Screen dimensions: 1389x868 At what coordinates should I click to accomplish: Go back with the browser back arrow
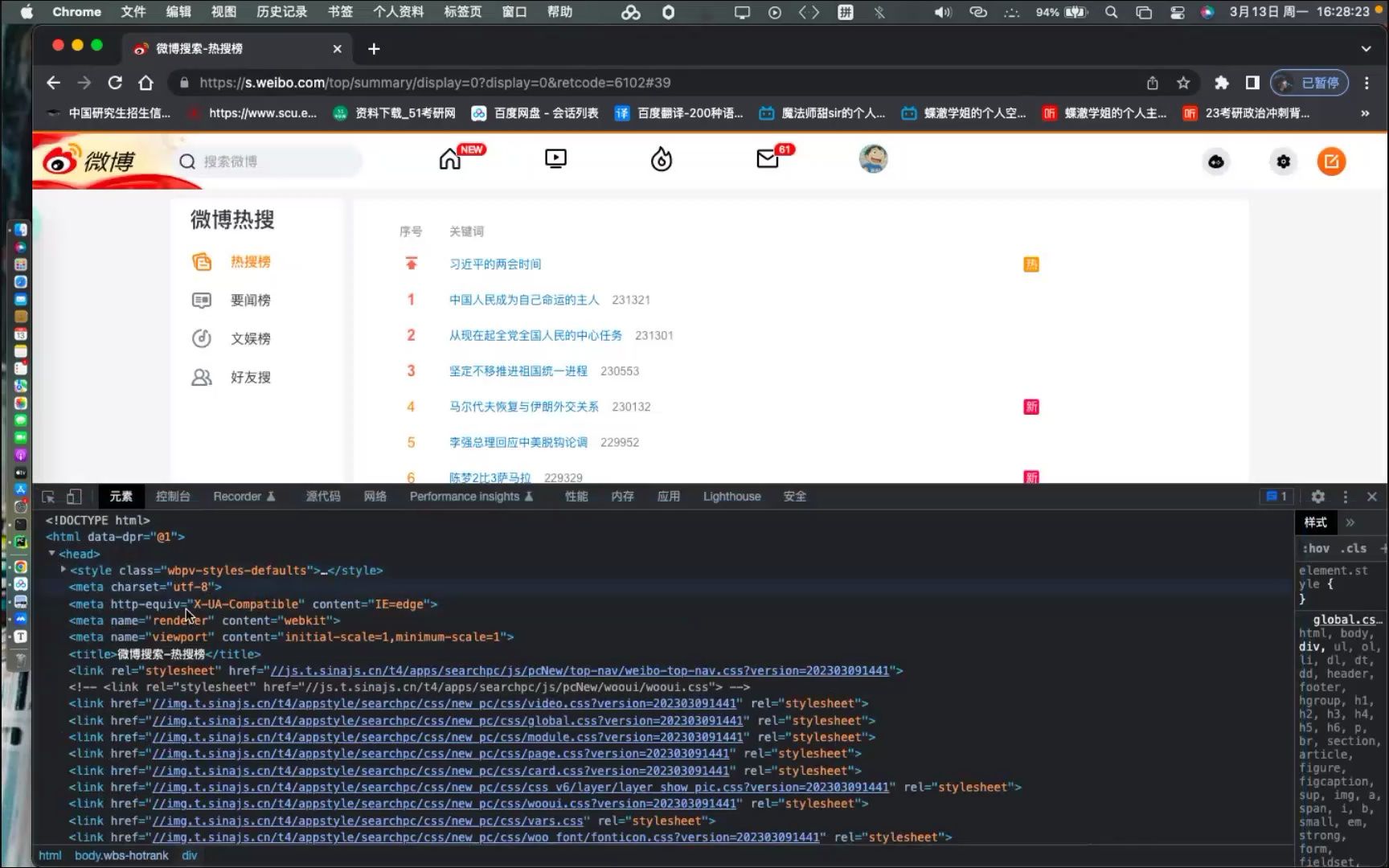pyautogui.click(x=53, y=83)
